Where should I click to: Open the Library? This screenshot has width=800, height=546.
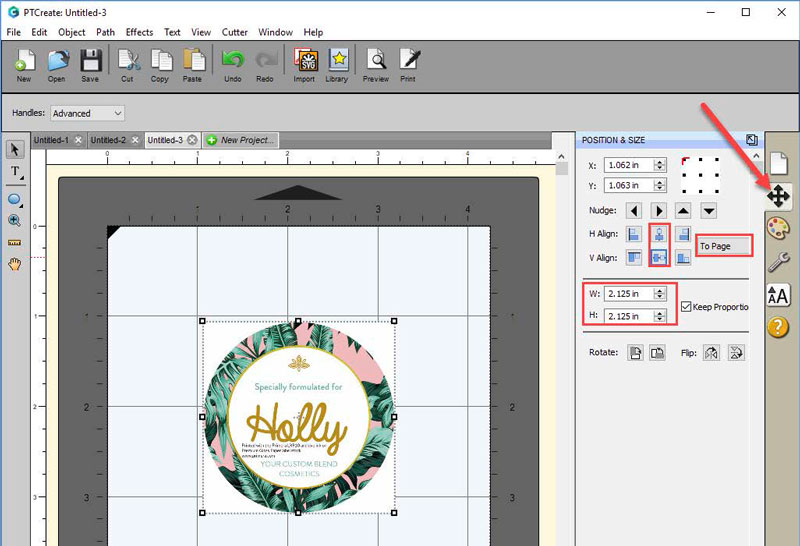click(x=337, y=65)
